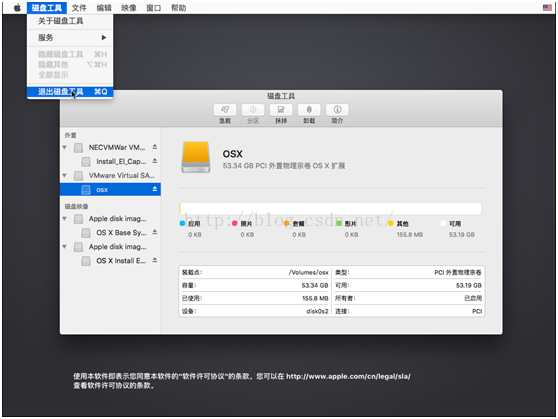Open the Info (简介) toolbar icon
Viewport: 558px width, 419px height.
[x=337, y=110]
